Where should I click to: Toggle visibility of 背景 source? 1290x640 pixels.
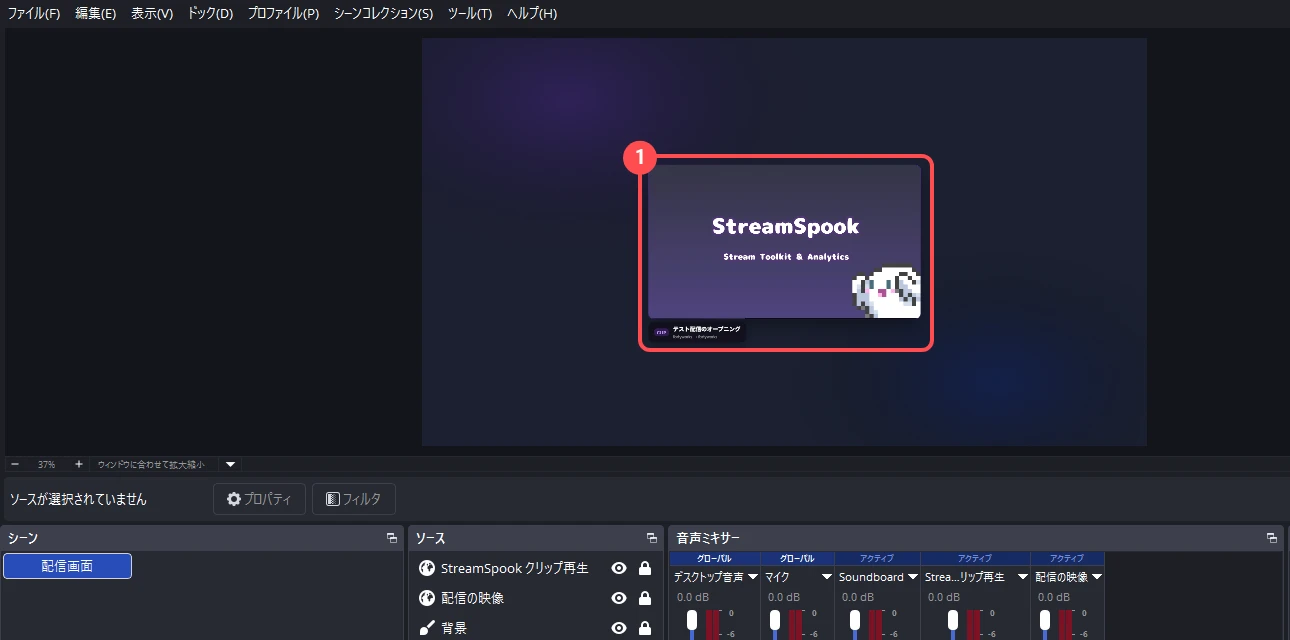(619, 628)
